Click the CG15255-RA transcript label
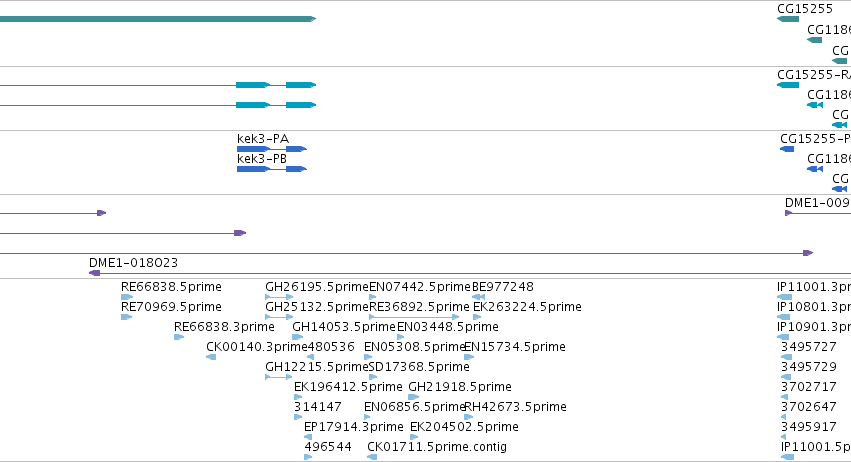Image resolution: width=851 pixels, height=462 pixels. click(814, 74)
